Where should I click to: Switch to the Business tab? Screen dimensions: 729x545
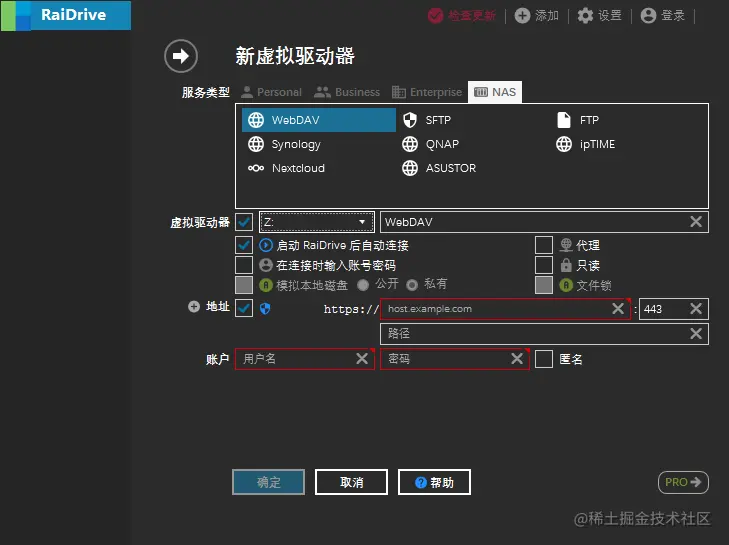tap(347, 92)
